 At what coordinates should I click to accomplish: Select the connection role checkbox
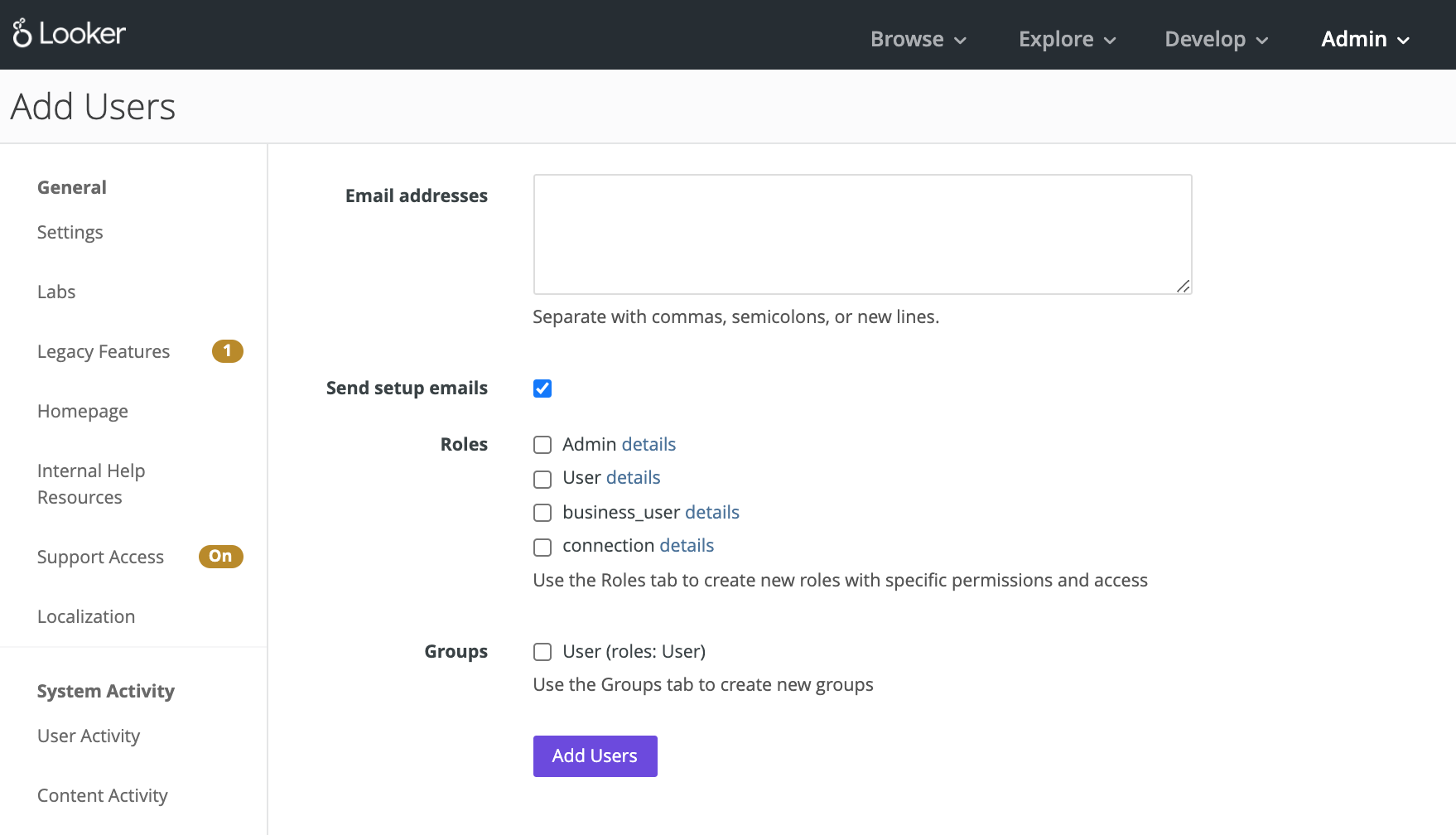point(542,547)
